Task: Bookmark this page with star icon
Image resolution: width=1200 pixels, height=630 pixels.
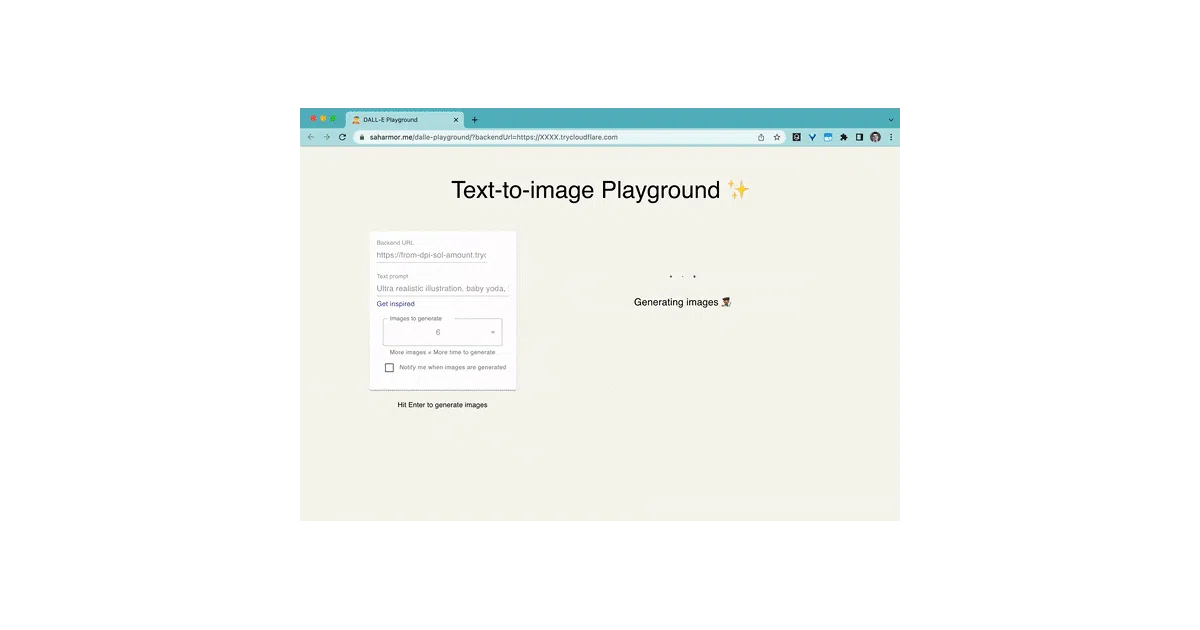Action: (x=777, y=137)
